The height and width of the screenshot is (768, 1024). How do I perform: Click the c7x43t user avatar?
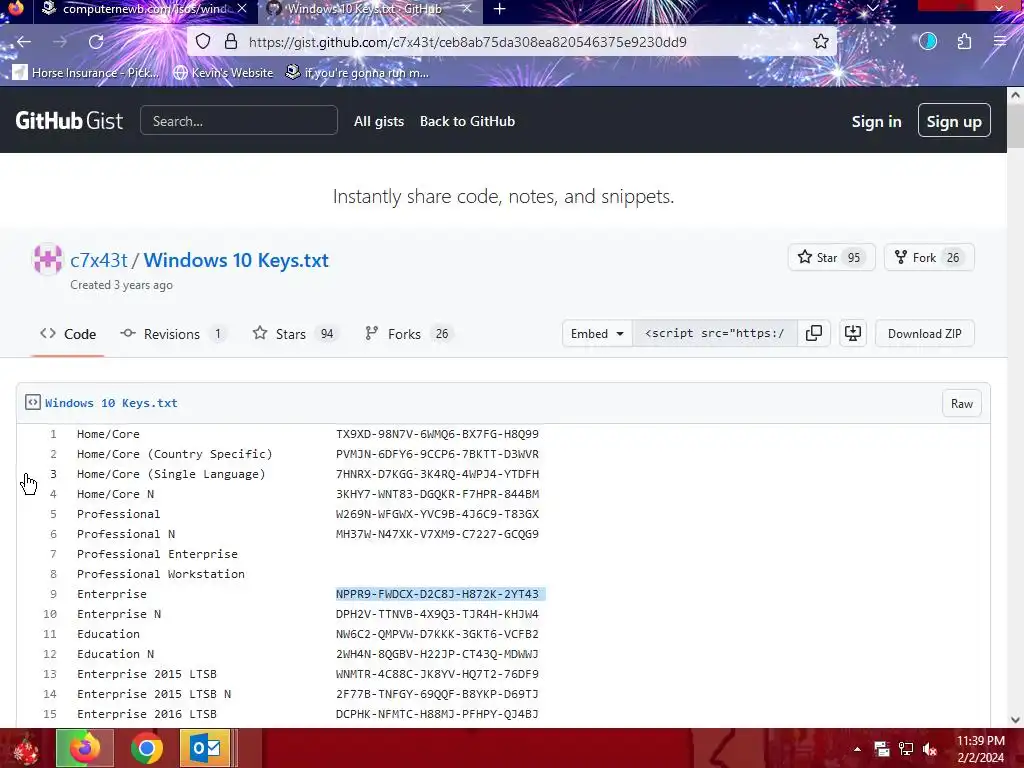coord(47,260)
